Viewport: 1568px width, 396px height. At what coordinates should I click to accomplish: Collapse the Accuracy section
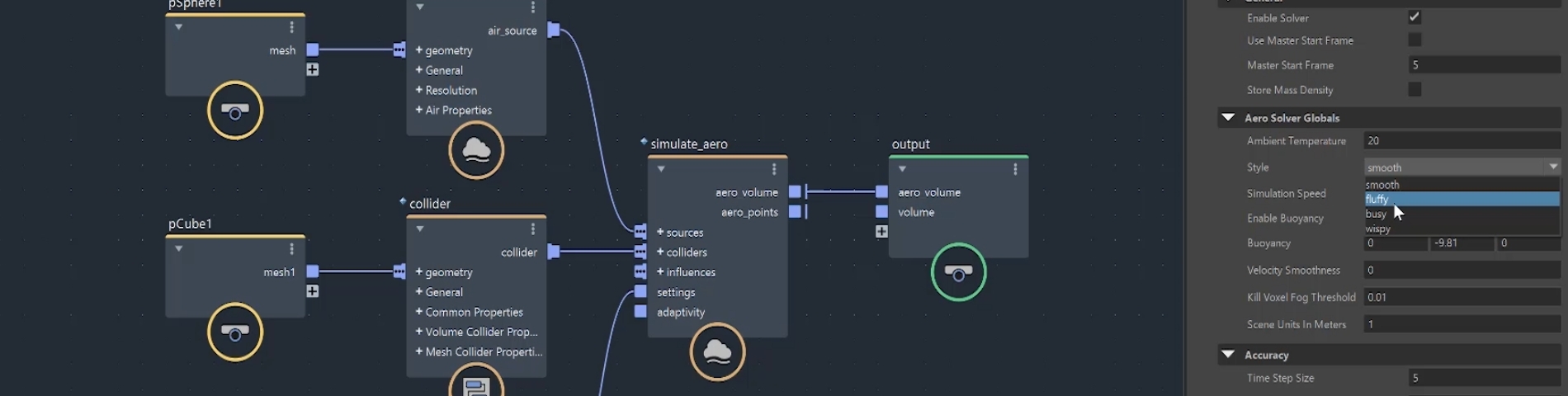[x=1228, y=355]
